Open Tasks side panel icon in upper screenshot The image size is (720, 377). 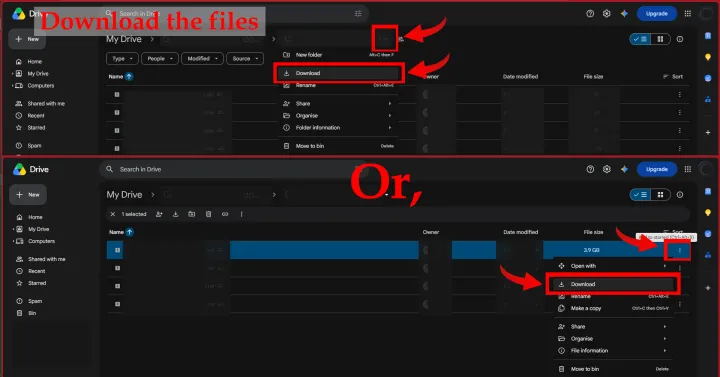point(708,78)
